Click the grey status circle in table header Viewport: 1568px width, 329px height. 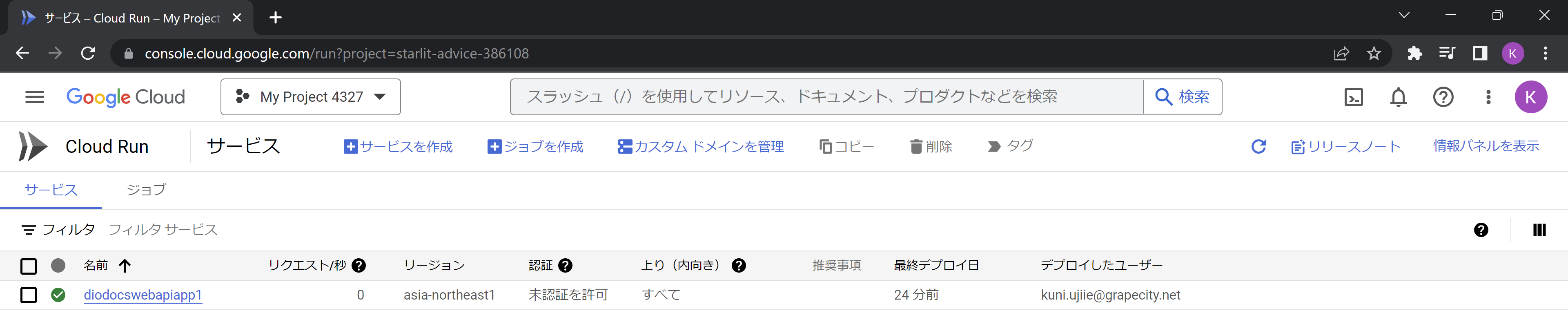click(58, 266)
